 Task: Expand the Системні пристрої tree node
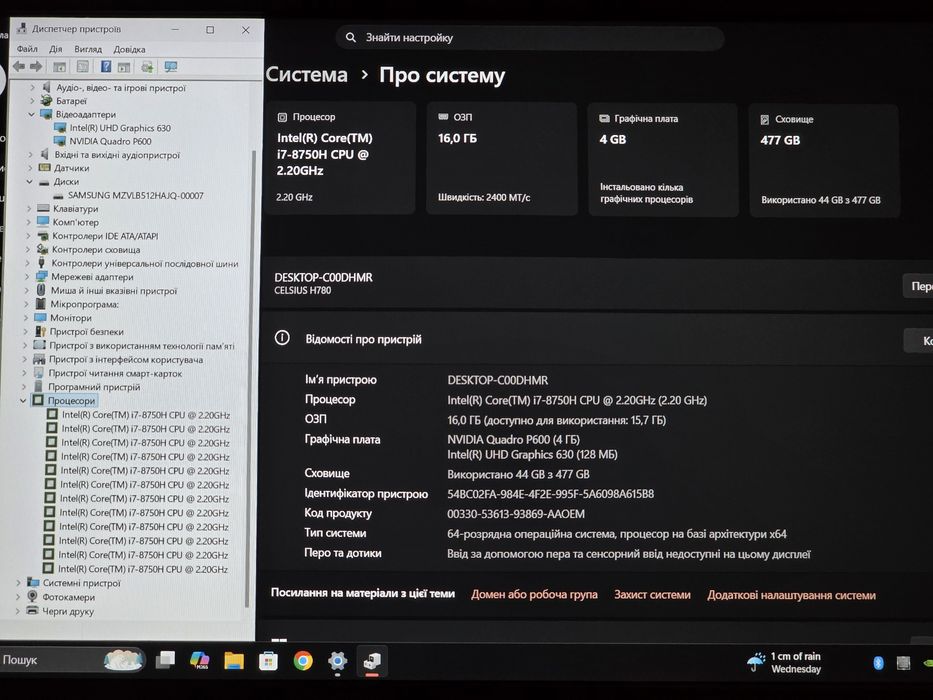click(18, 583)
